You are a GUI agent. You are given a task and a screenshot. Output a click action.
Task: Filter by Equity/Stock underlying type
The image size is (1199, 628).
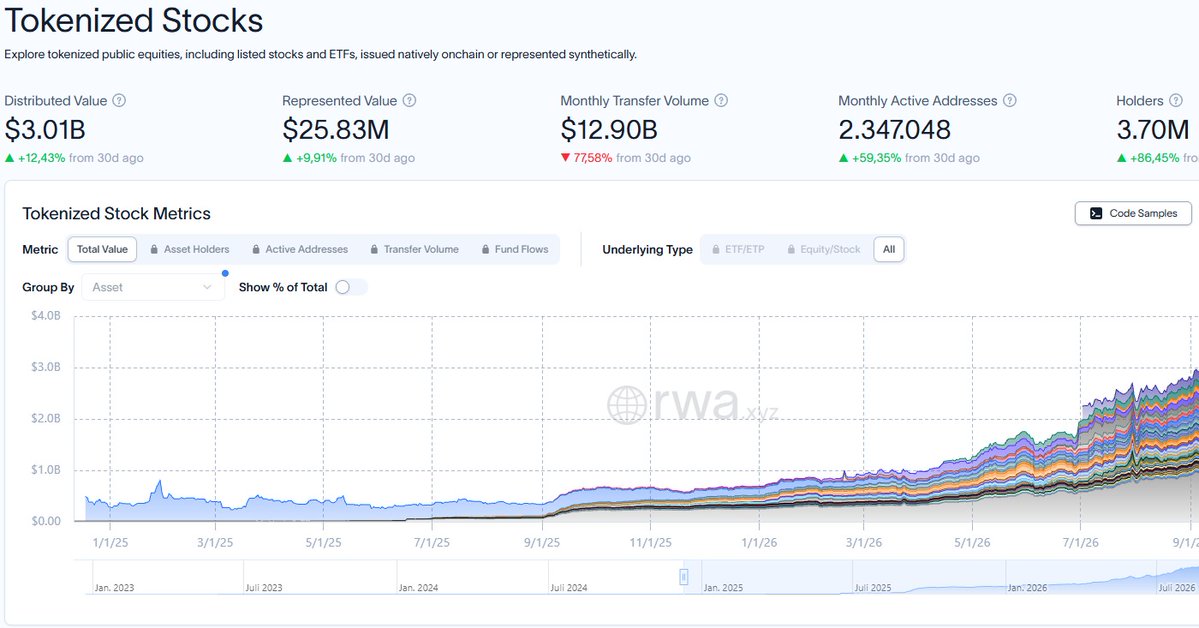824,249
